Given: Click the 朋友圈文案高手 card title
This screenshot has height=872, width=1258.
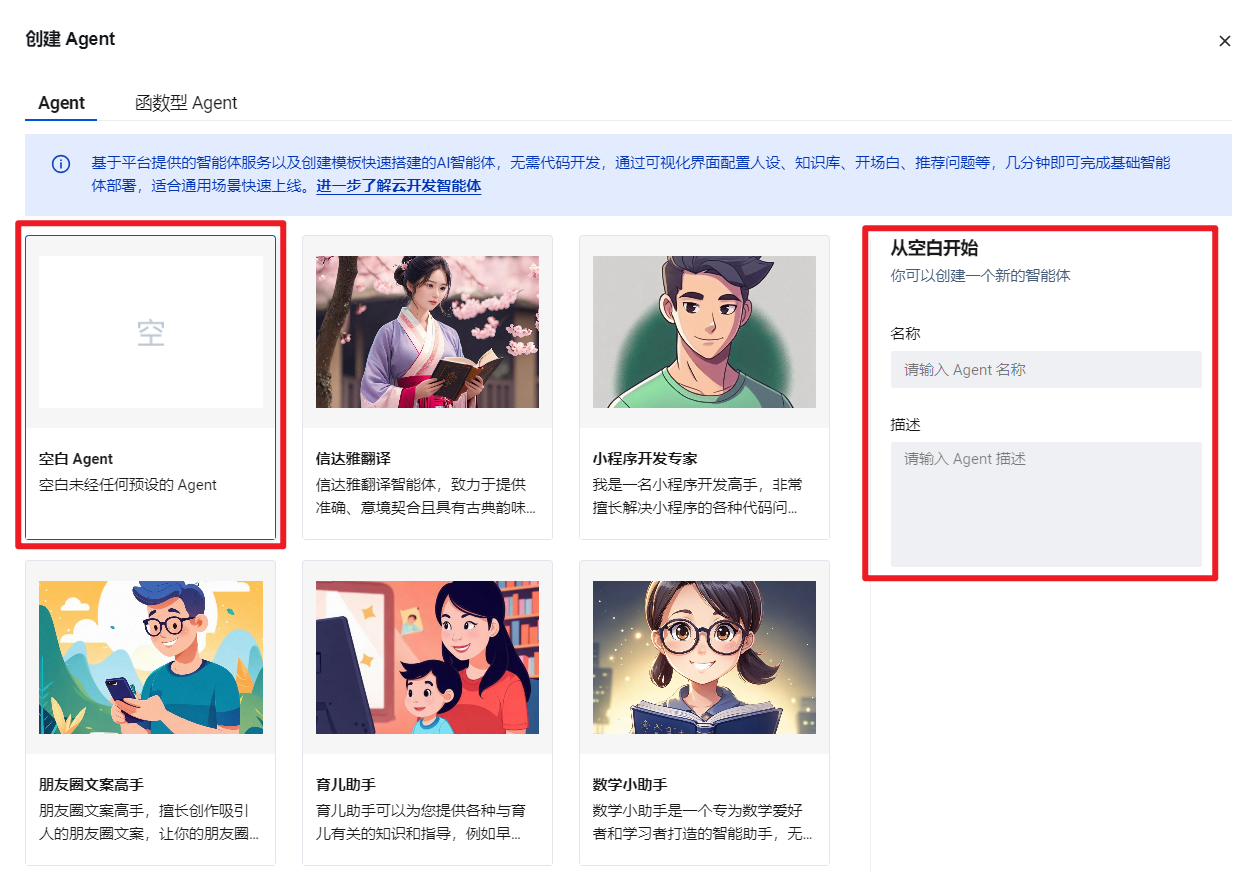Looking at the screenshot, I should pyautogui.click(x=91, y=784).
